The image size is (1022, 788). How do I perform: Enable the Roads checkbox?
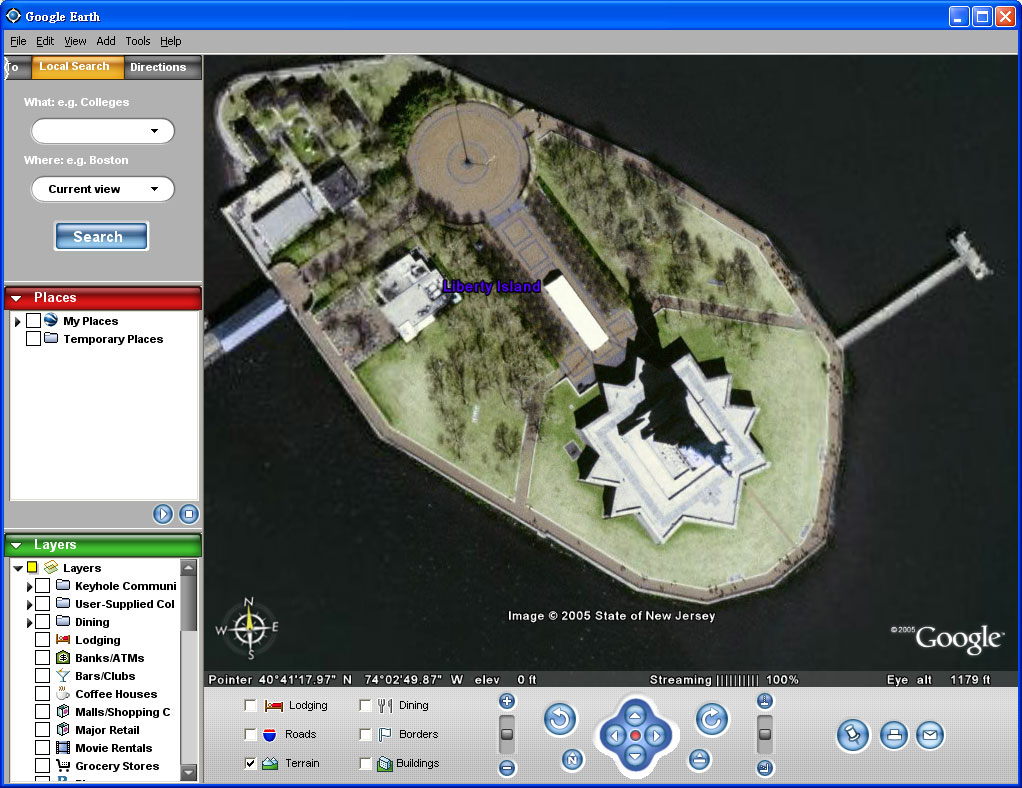tap(250, 735)
